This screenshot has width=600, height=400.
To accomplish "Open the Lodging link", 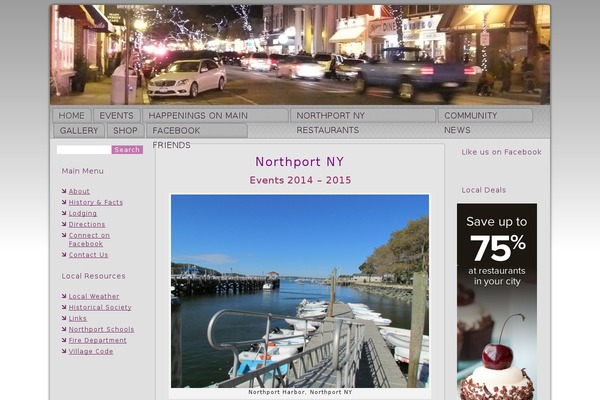I will (x=83, y=214).
